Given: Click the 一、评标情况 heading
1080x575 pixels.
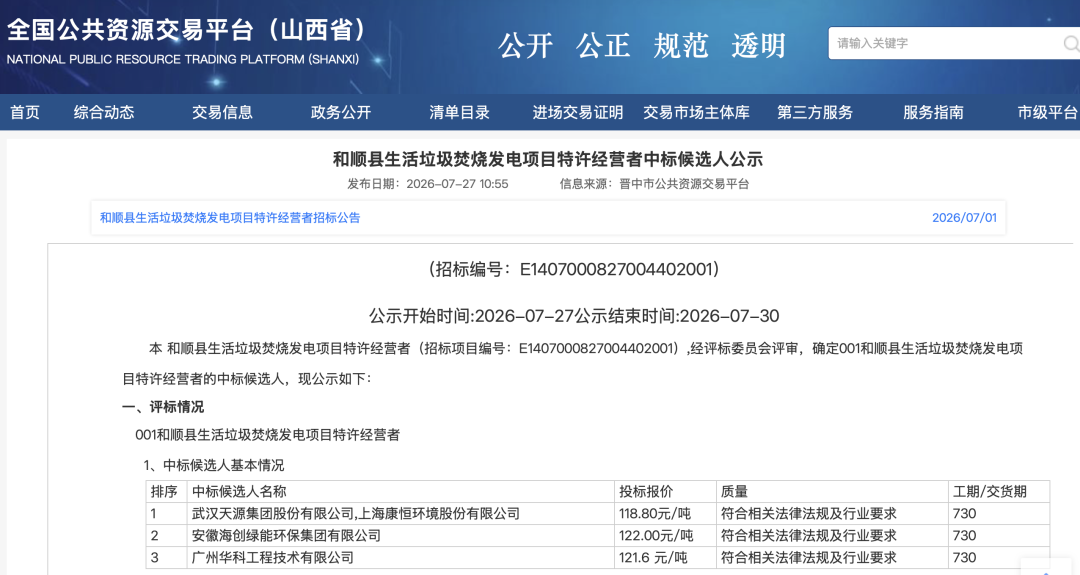Looking at the screenshot, I should pos(163,407).
